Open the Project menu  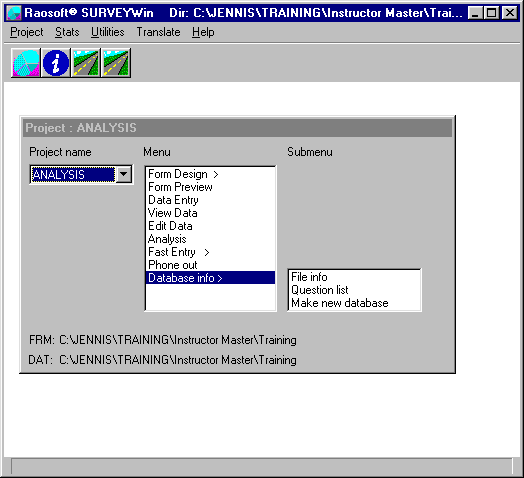[x=27, y=32]
